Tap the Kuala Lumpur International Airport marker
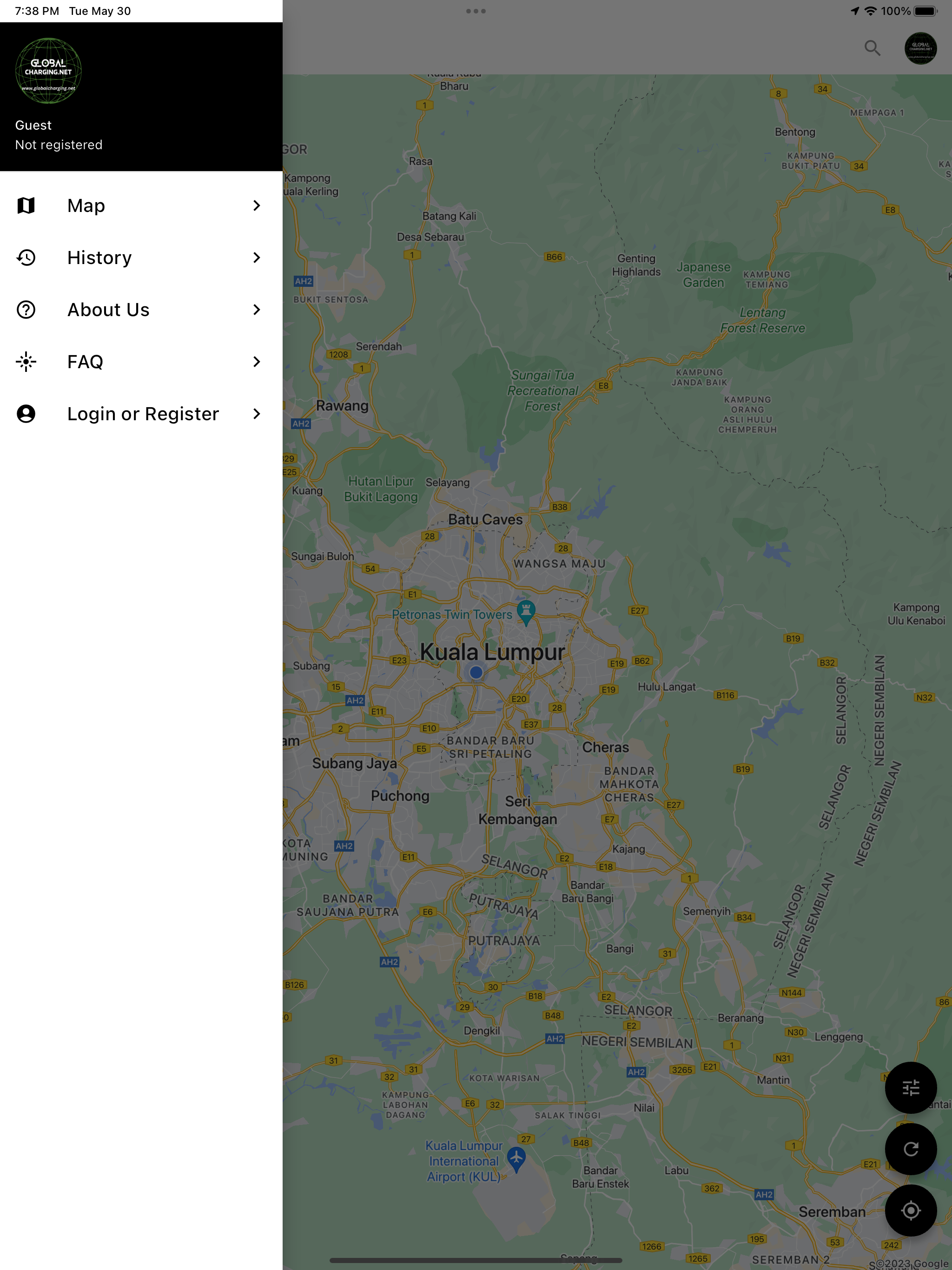 (516, 1160)
